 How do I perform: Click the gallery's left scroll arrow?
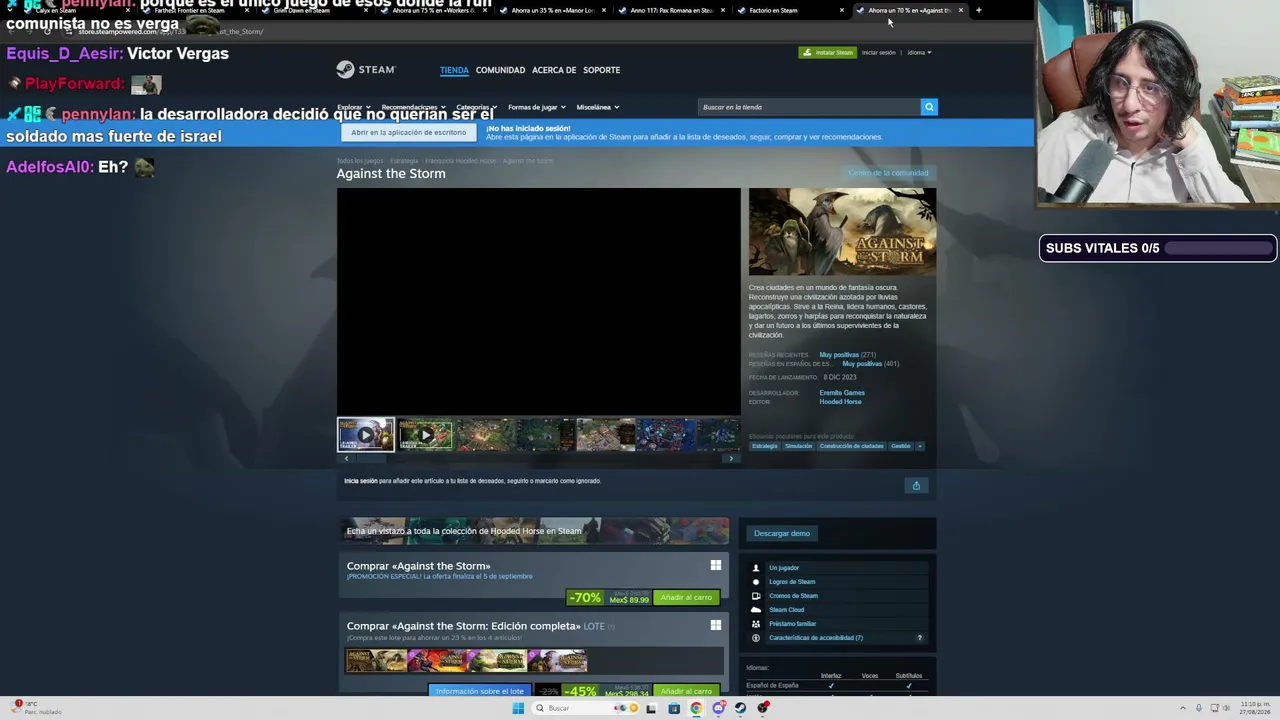347,458
